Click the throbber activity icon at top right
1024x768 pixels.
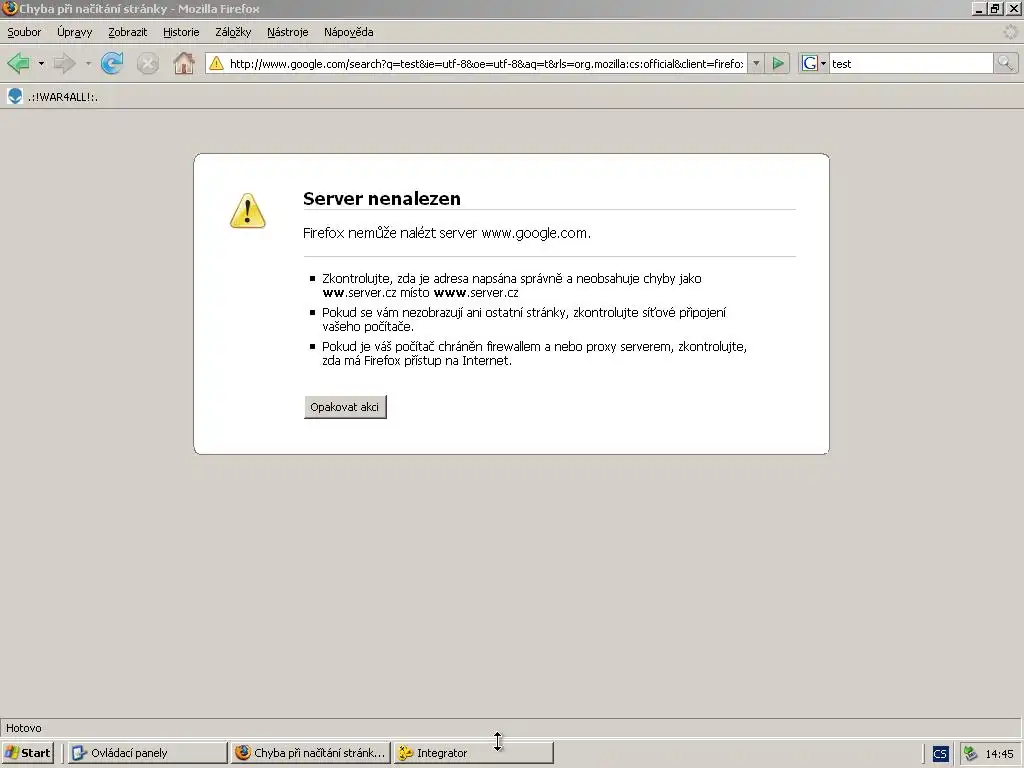click(1010, 32)
